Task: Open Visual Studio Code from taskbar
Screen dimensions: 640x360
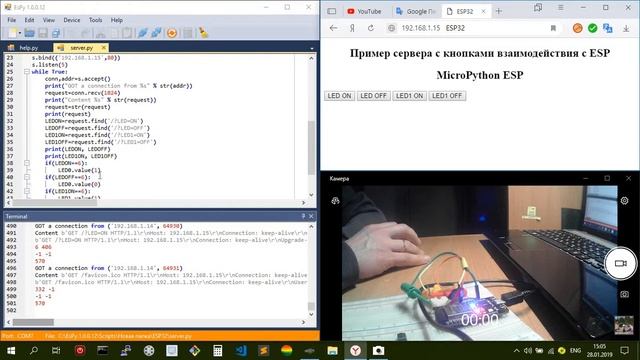Action: coord(241,351)
